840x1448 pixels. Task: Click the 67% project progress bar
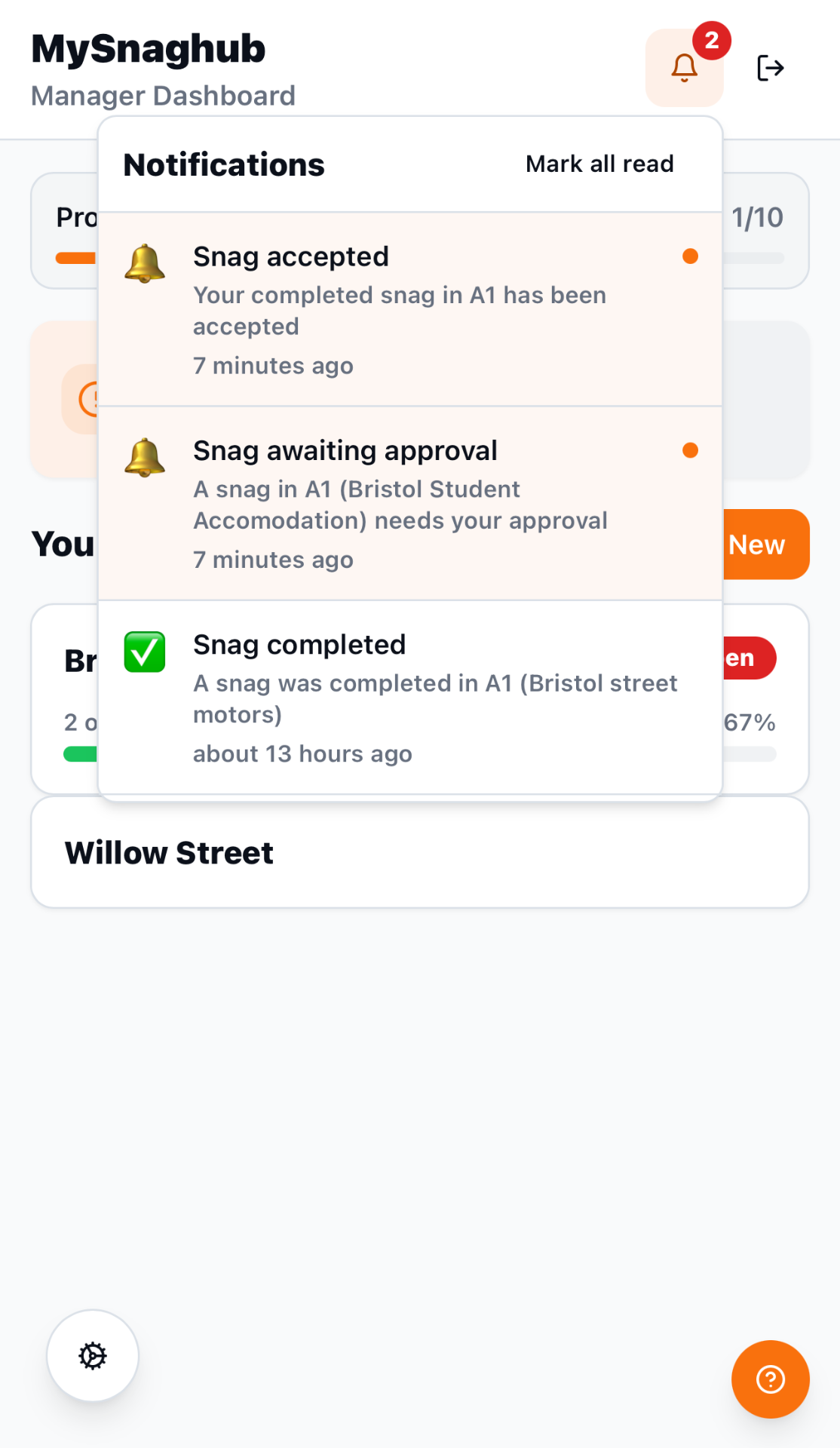coord(750,754)
